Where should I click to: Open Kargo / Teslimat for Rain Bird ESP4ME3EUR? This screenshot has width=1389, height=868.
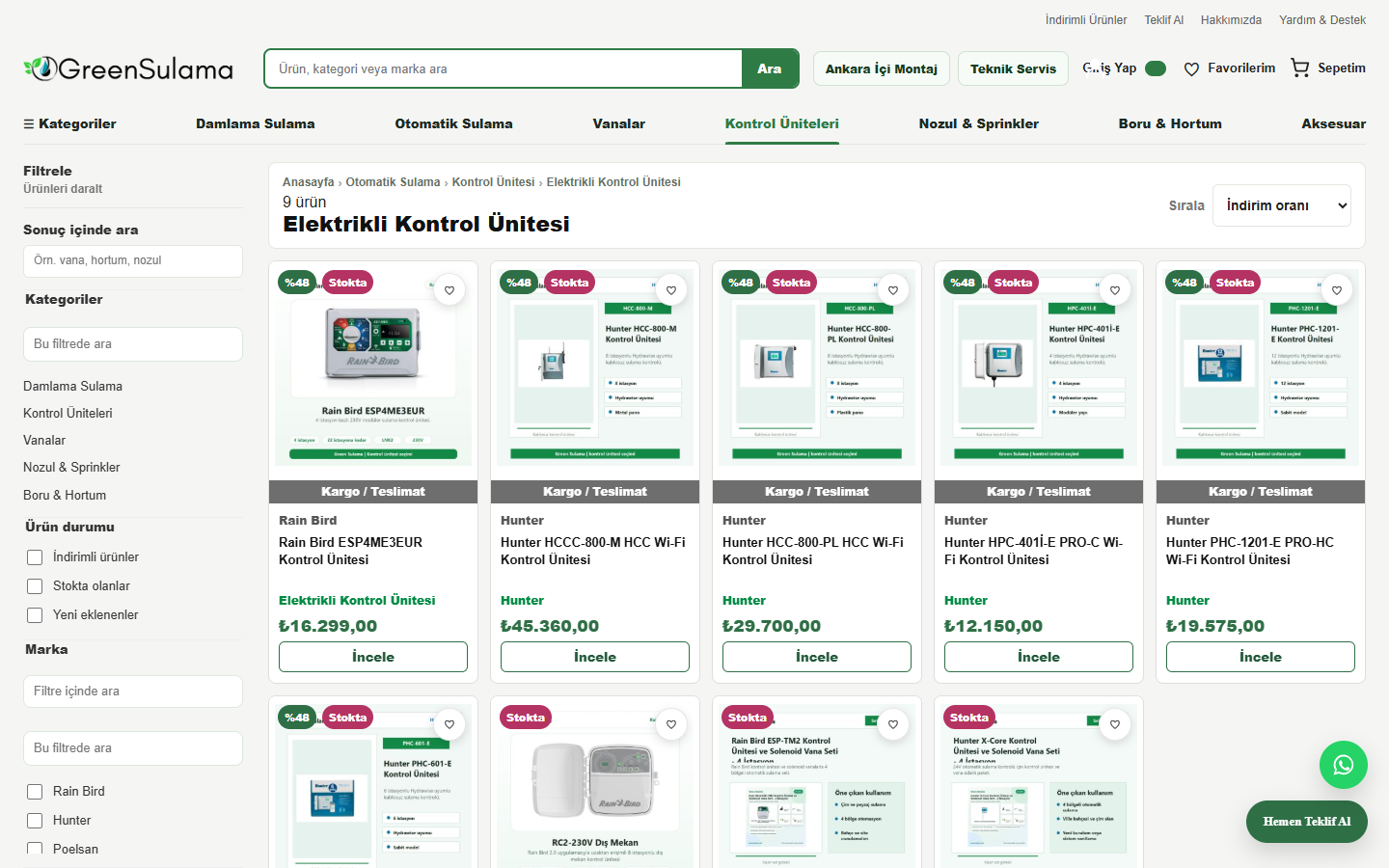pyautogui.click(x=373, y=492)
